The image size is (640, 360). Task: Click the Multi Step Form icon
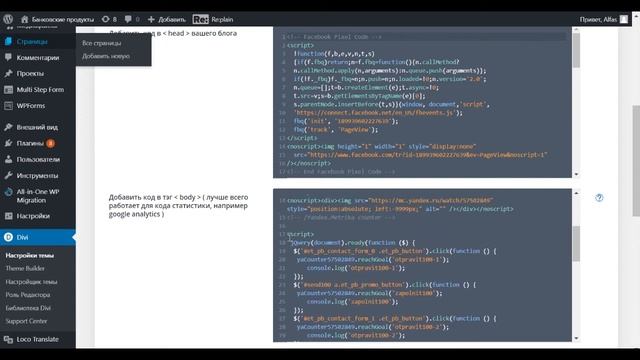pos(8,89)
